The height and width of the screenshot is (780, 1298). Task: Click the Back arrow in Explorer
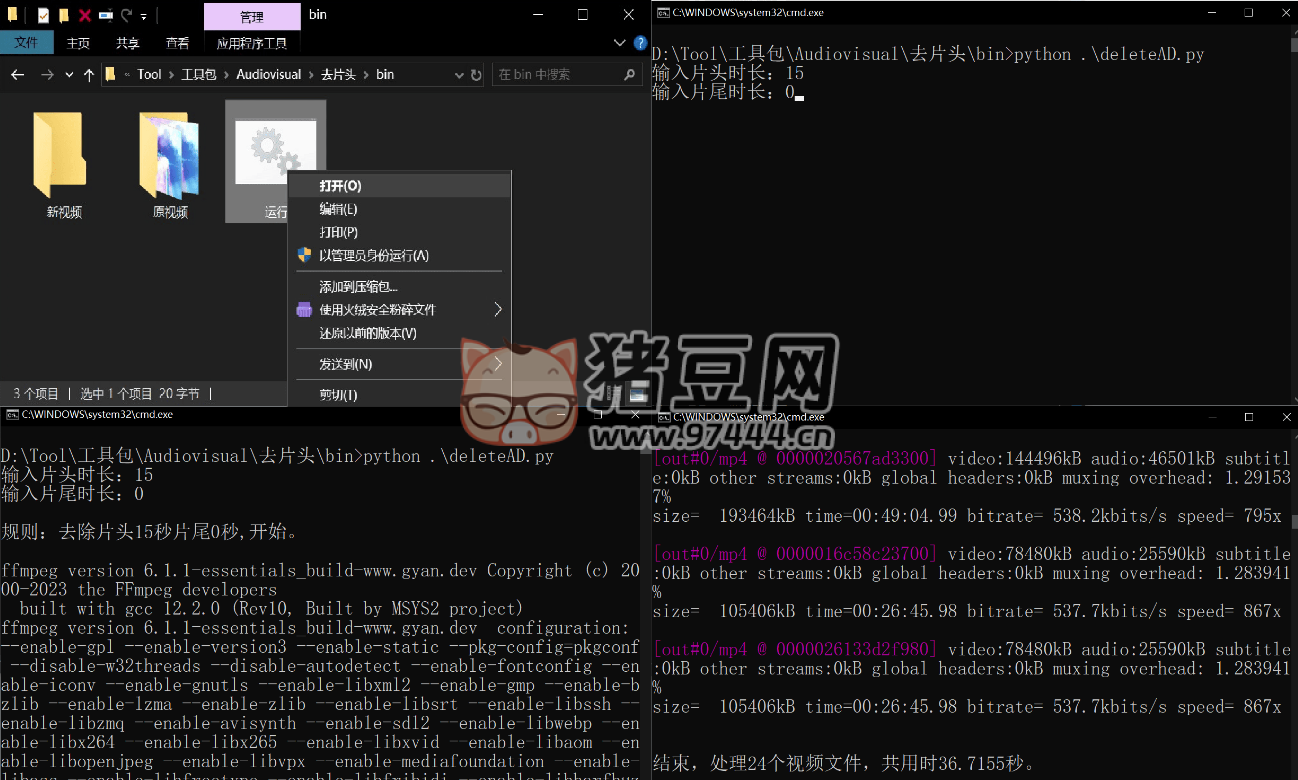17,75
